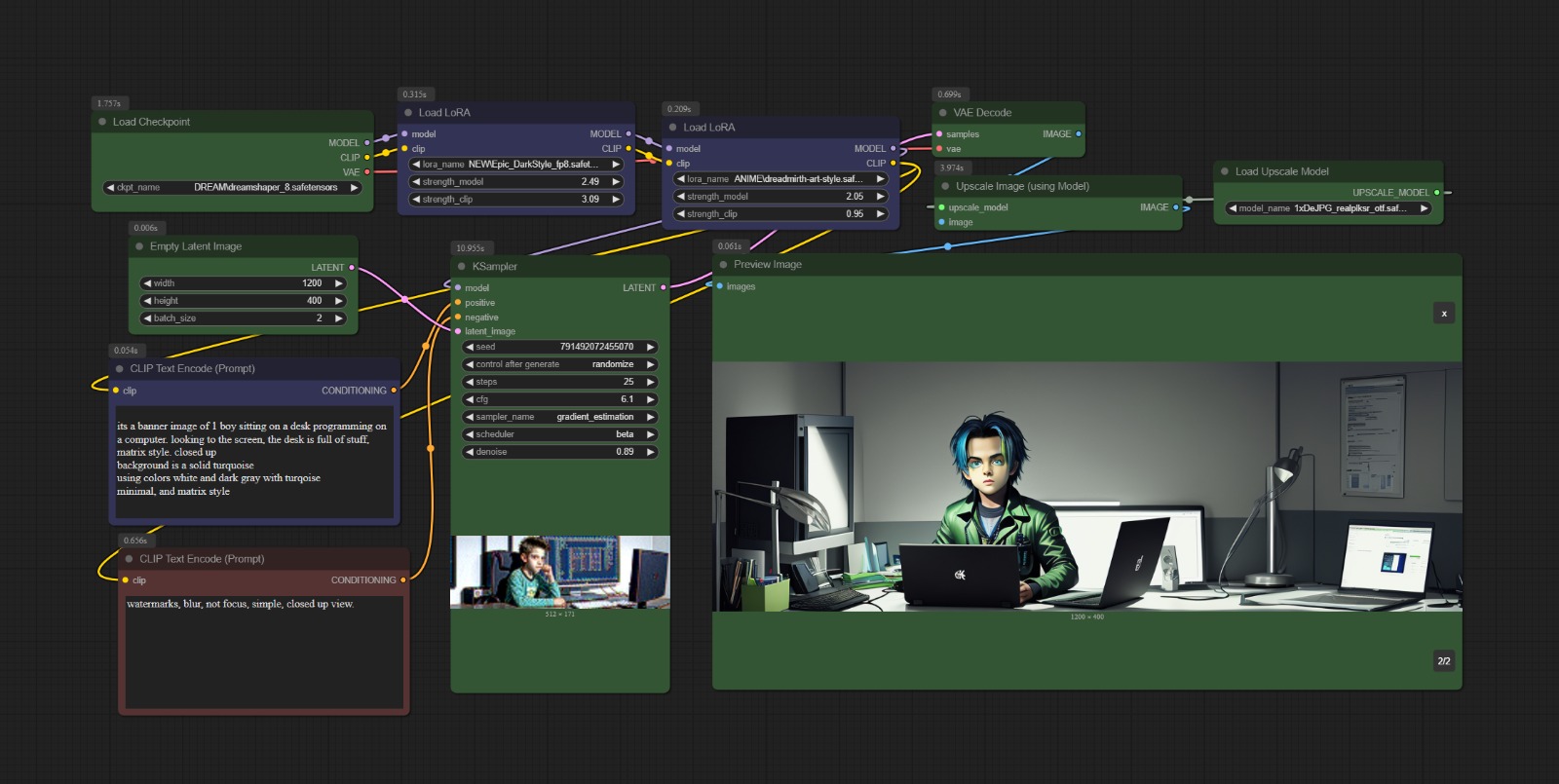Click the Load Upscale Model node's title dot

(x=1225, y=171)
